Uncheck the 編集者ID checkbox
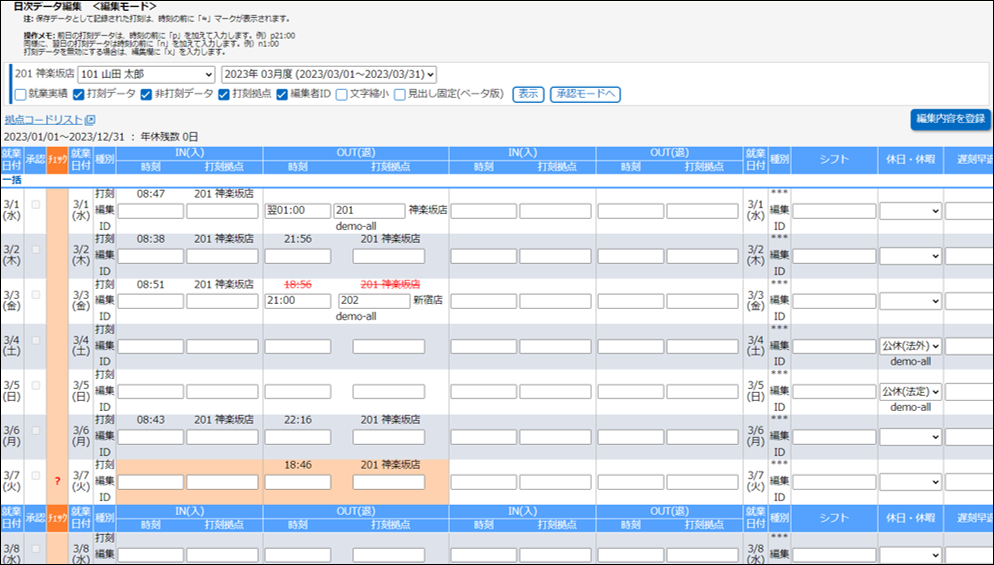The image size is (994, 565). click(282, 95)
